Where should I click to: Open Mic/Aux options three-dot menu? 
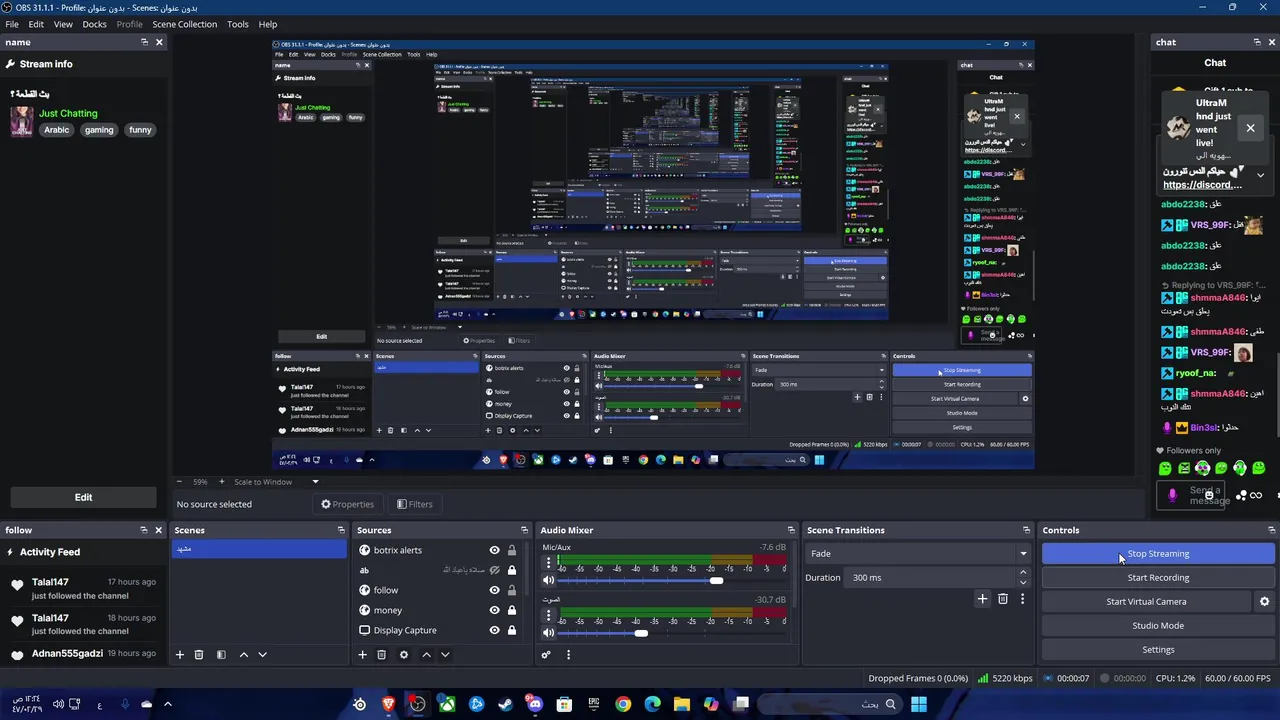(x=547, y=563)
